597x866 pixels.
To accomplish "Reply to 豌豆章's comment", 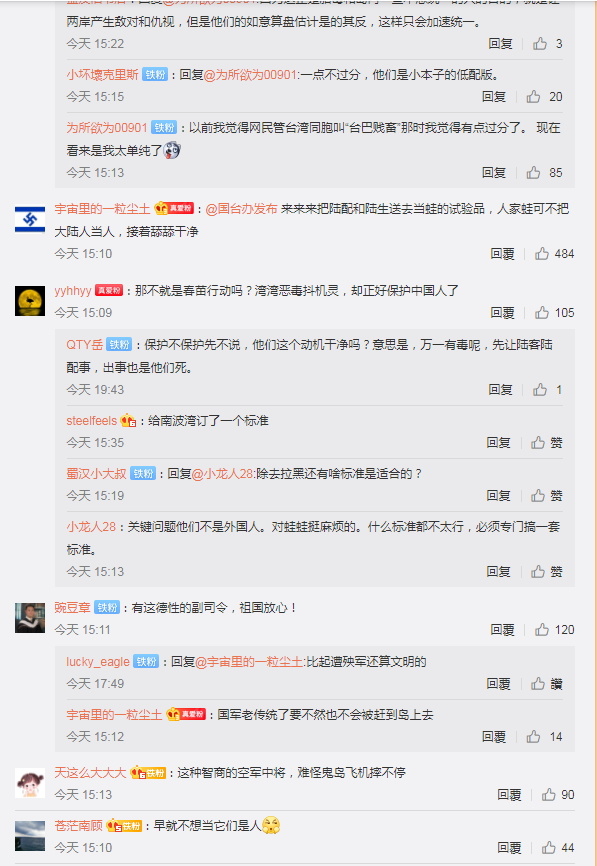I will click(502, 630).
